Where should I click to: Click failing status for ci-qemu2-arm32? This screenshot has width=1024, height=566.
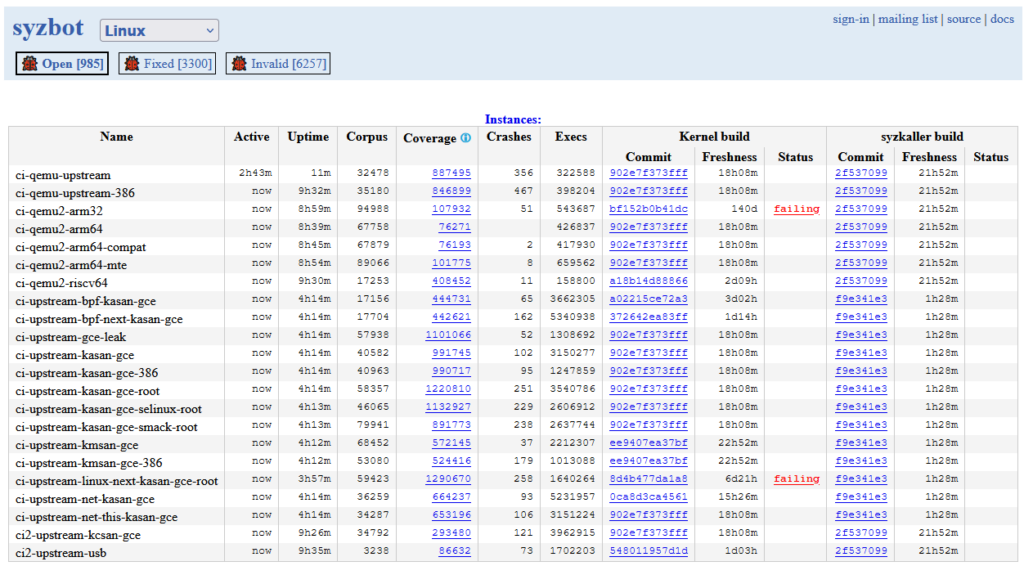click(x=796, y=209)
